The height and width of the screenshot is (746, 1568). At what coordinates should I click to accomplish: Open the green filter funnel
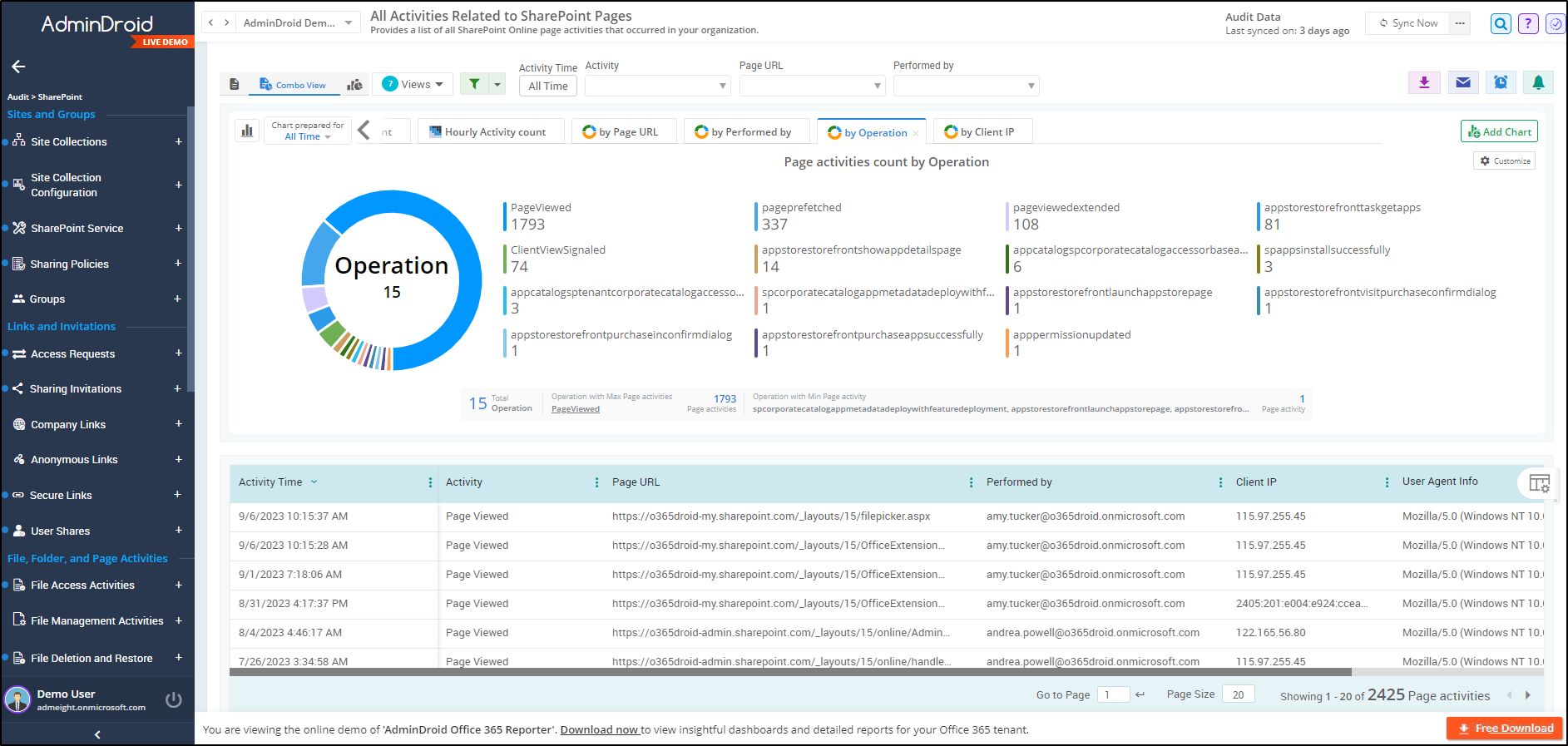pyautogui.click(x=474, y=84)
